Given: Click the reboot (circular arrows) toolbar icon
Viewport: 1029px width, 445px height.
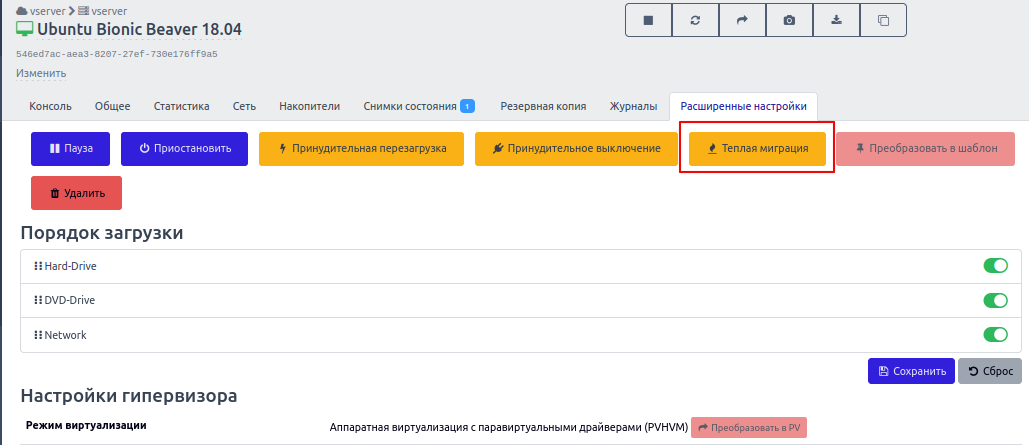Looking at the screenshot, I should 696,20.
